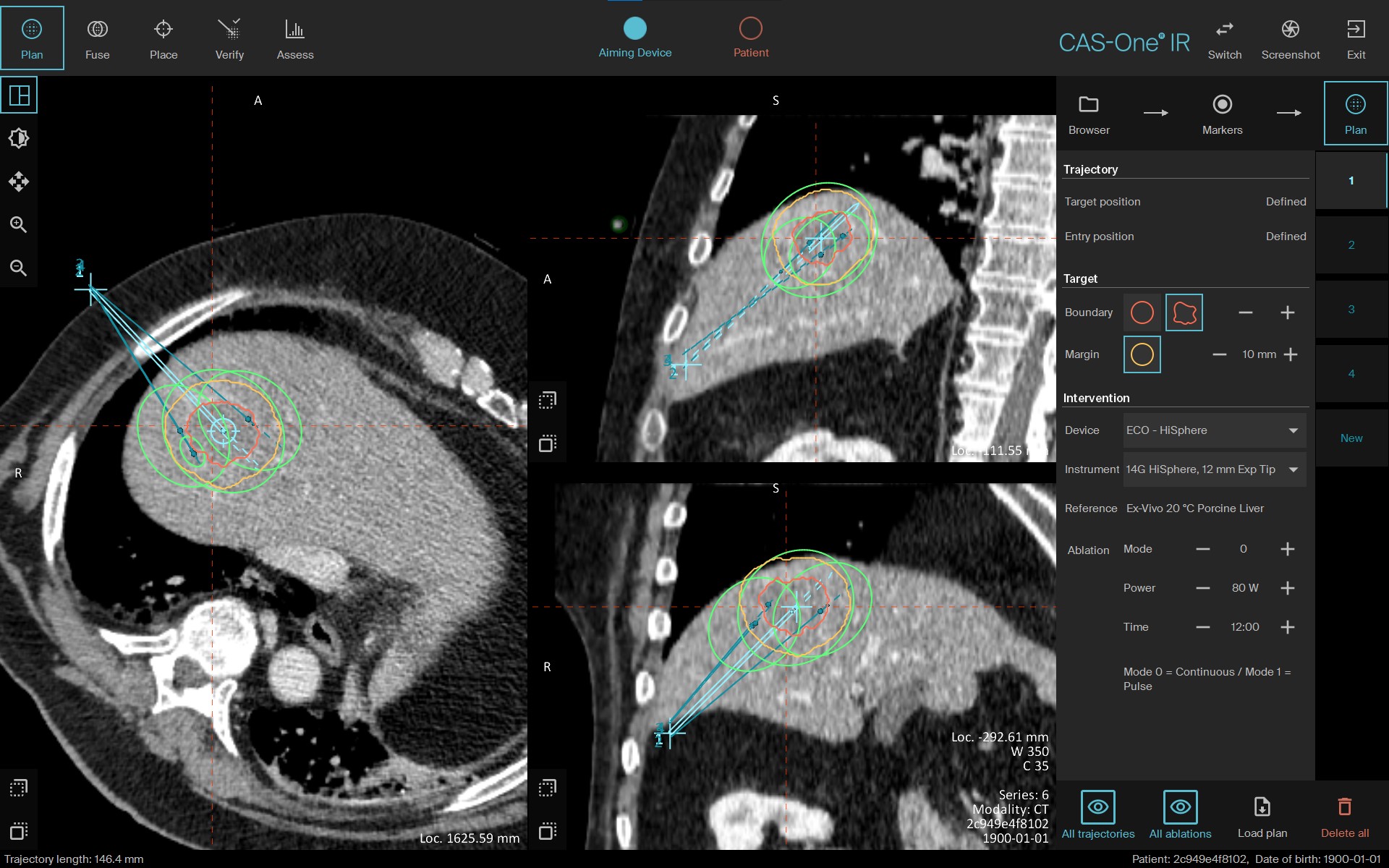Screen dimensions: 1389x868
Task: Open the Device dropdown showing ECO - HiSphere
Action: tap(1213, 430)
